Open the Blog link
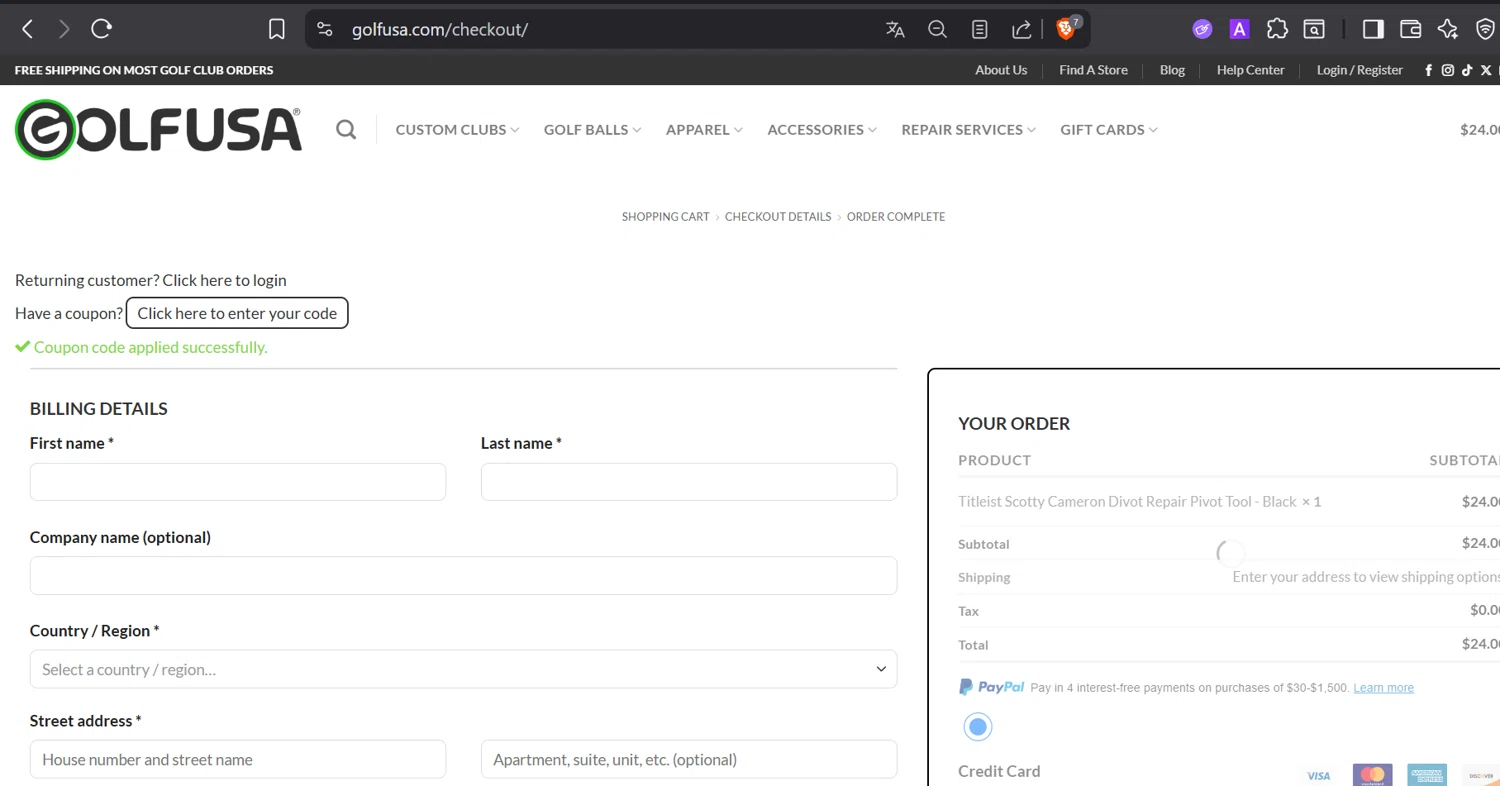 click(x=1172, y=70)
